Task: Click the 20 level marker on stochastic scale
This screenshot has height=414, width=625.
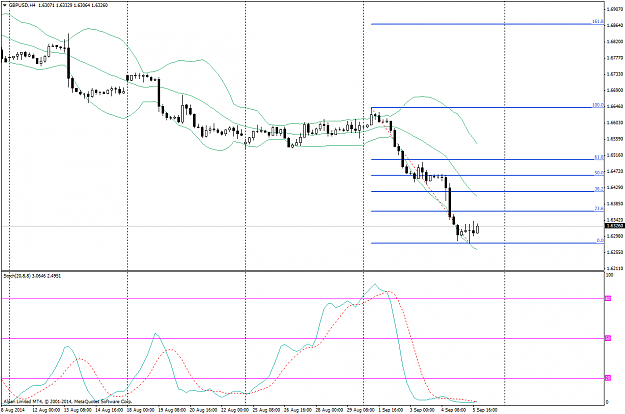Action: pos(608,378)
